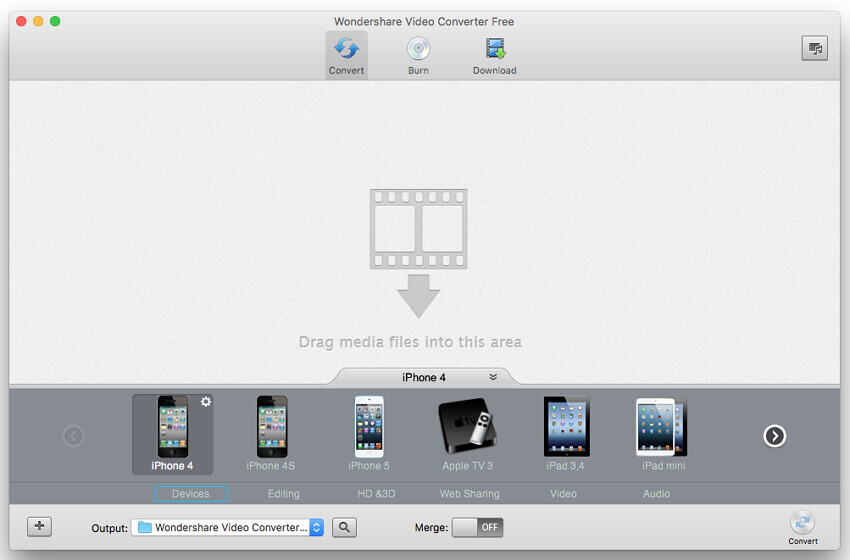
Task: Click the green full-screen window button
Action: click(x=55, y=21)
